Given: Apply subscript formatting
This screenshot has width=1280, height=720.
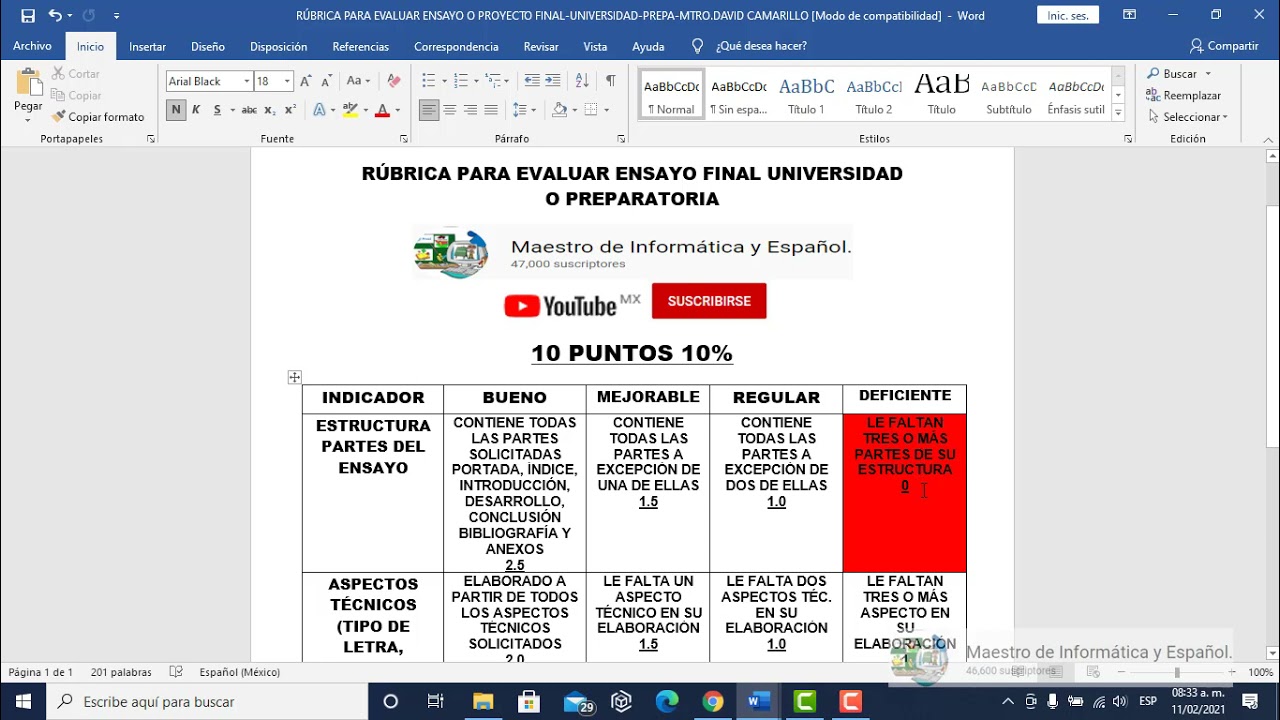Looking at the screenshot, I should click(271, 110).
